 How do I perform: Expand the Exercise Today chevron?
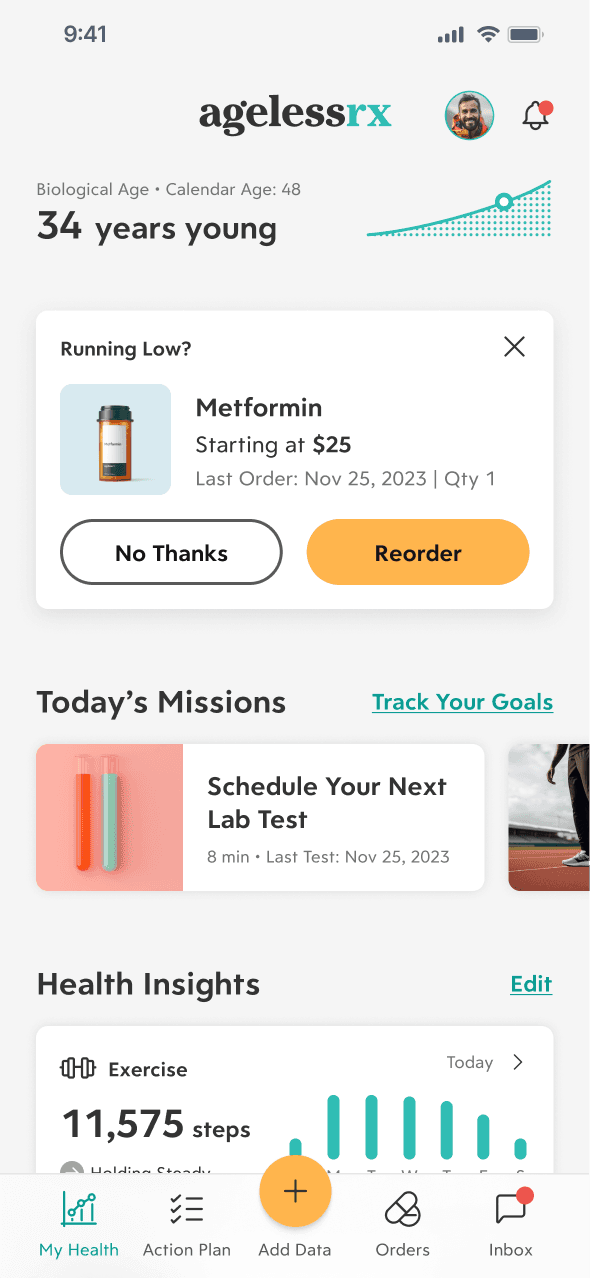518,1062
